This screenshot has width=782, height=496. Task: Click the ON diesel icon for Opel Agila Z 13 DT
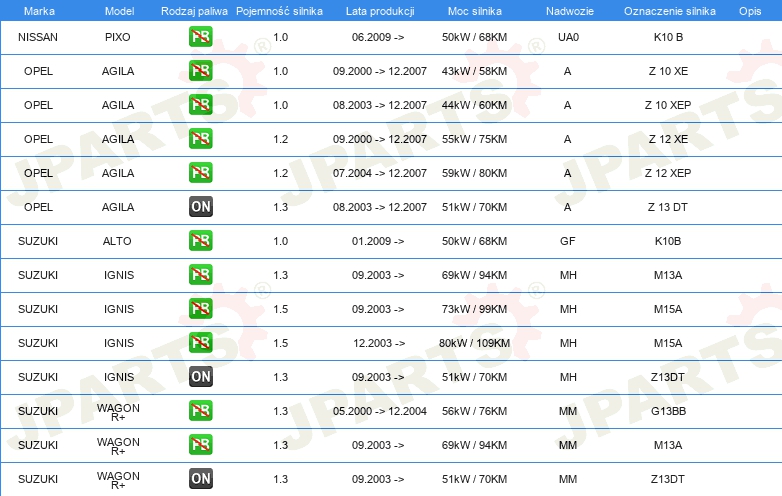point(200,206)
